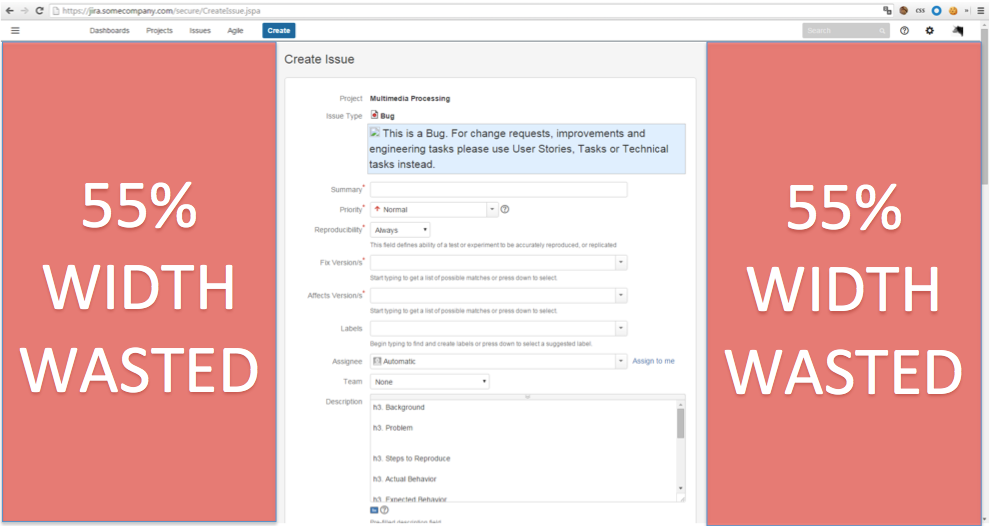Viewport: 991px width, 526px height.
Task: Click the Description textarea resize handle
Action: [681, 498]
